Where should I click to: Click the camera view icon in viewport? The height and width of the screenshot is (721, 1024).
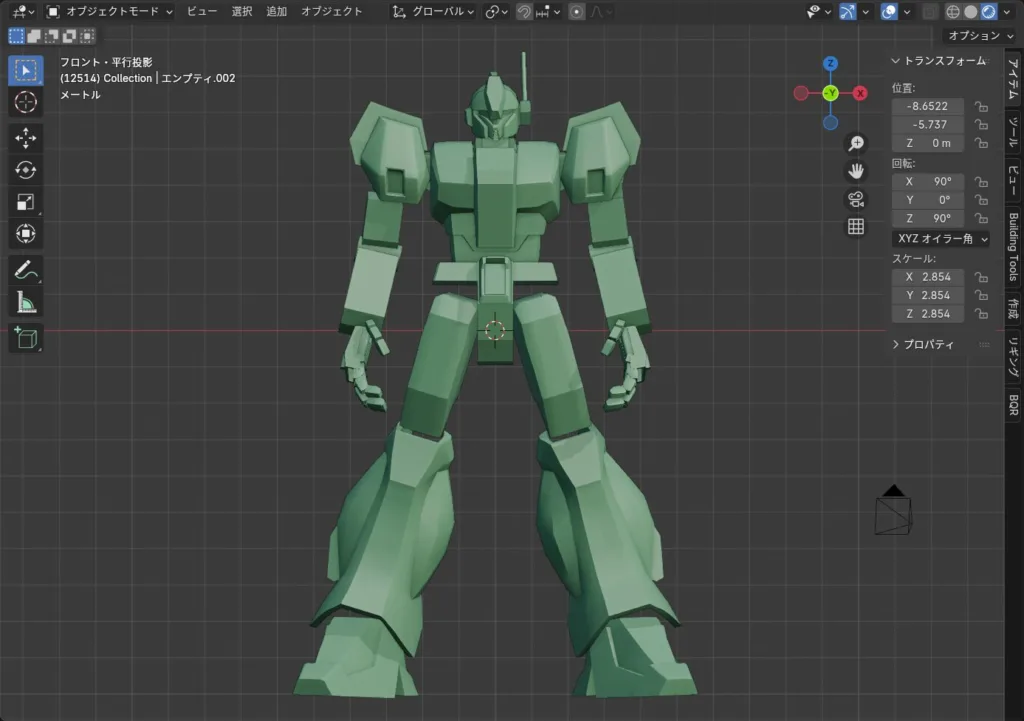856,198
